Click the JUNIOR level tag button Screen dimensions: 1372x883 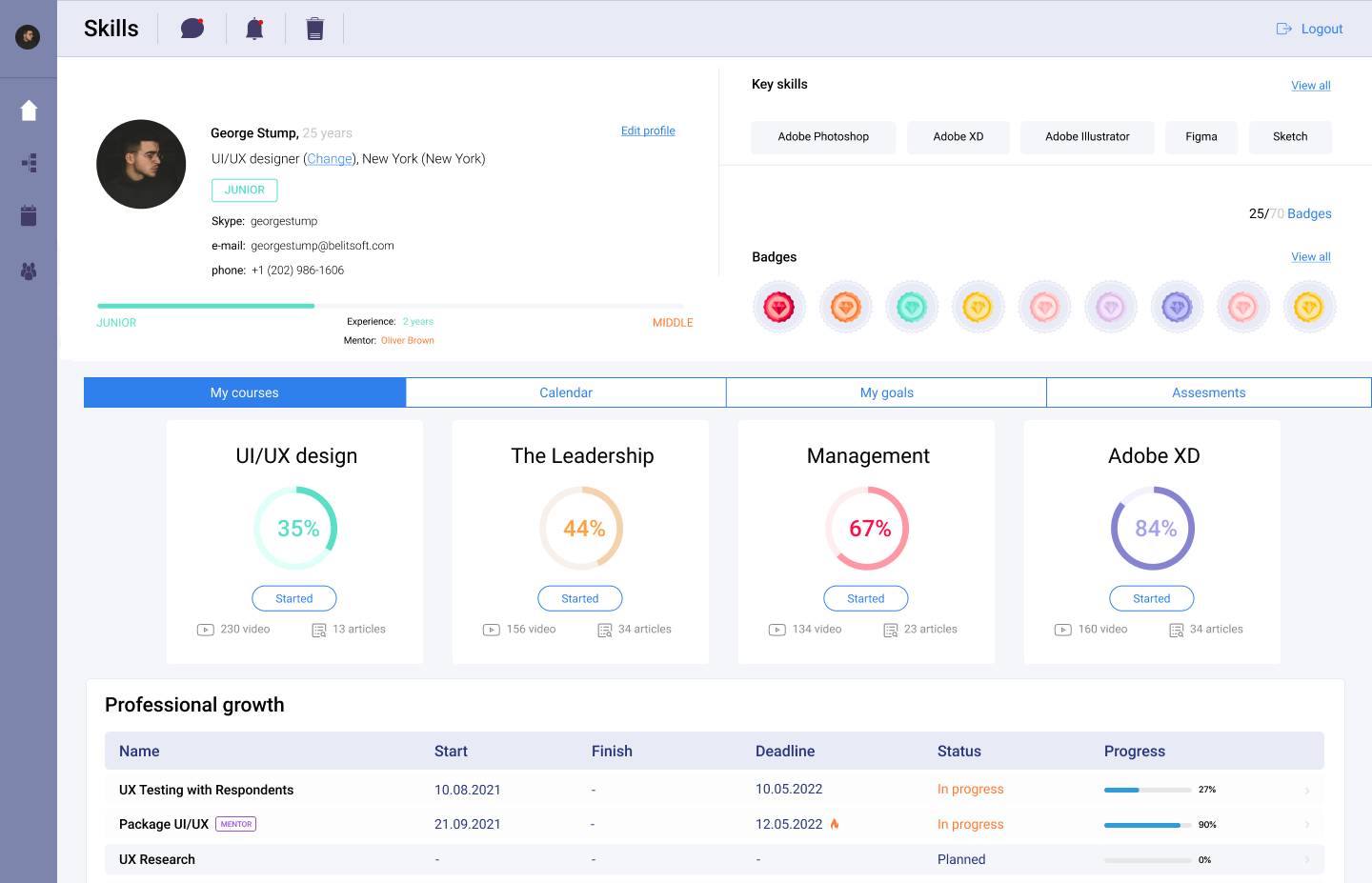pyautogui.click(x=245, y=191)
